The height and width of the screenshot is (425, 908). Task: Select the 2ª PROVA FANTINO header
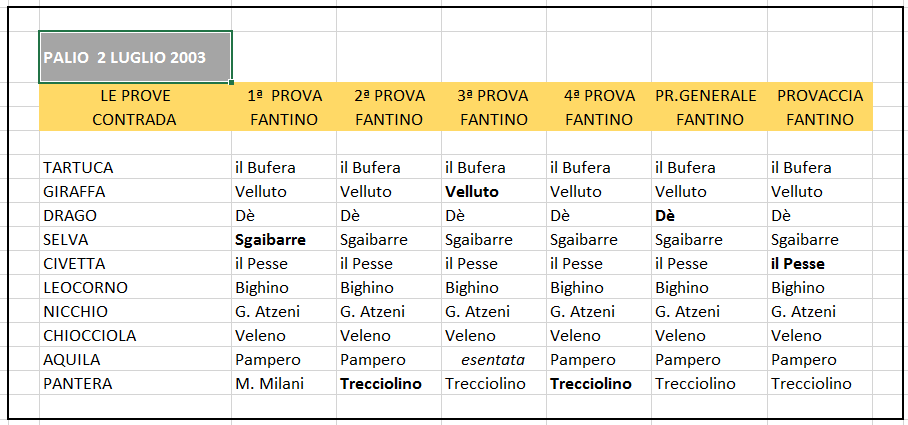tap(389, 107)
